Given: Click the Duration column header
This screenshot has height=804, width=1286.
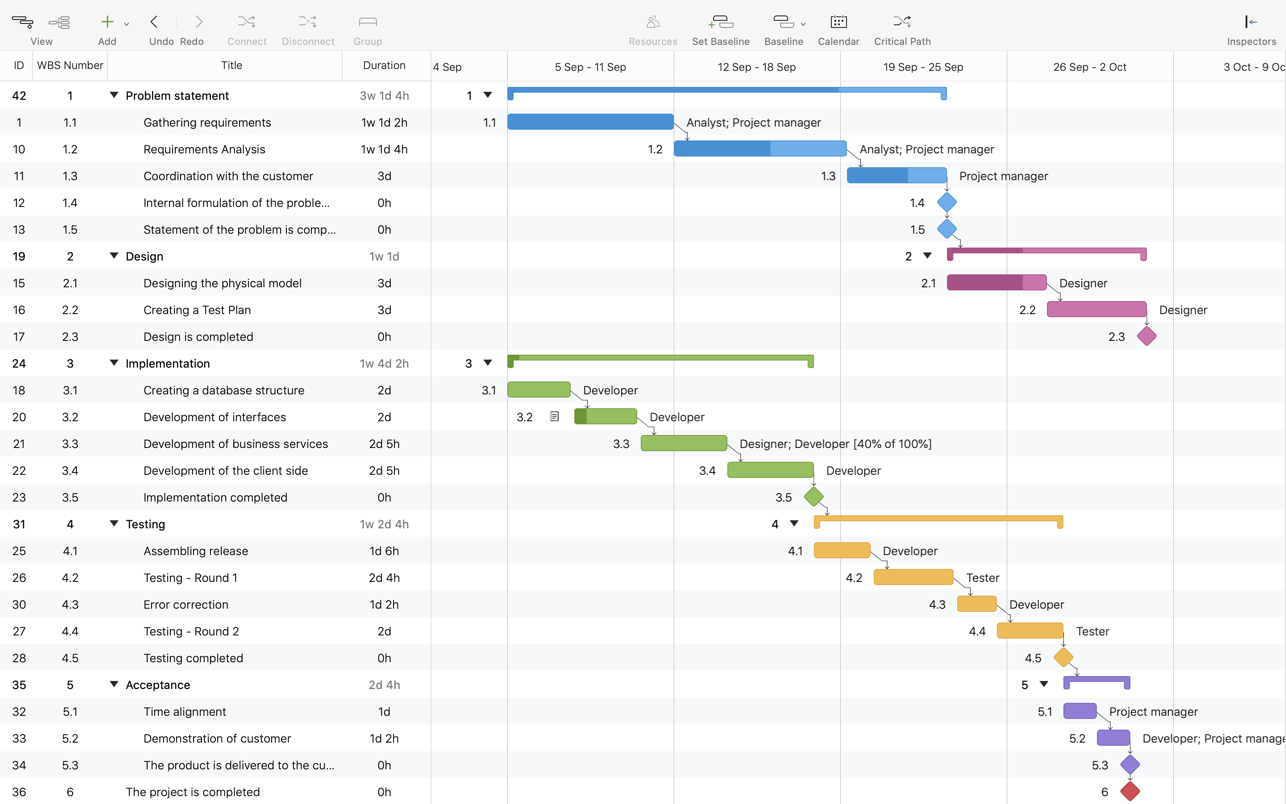Looking at the screenshot, I should (x=384, y=66).
